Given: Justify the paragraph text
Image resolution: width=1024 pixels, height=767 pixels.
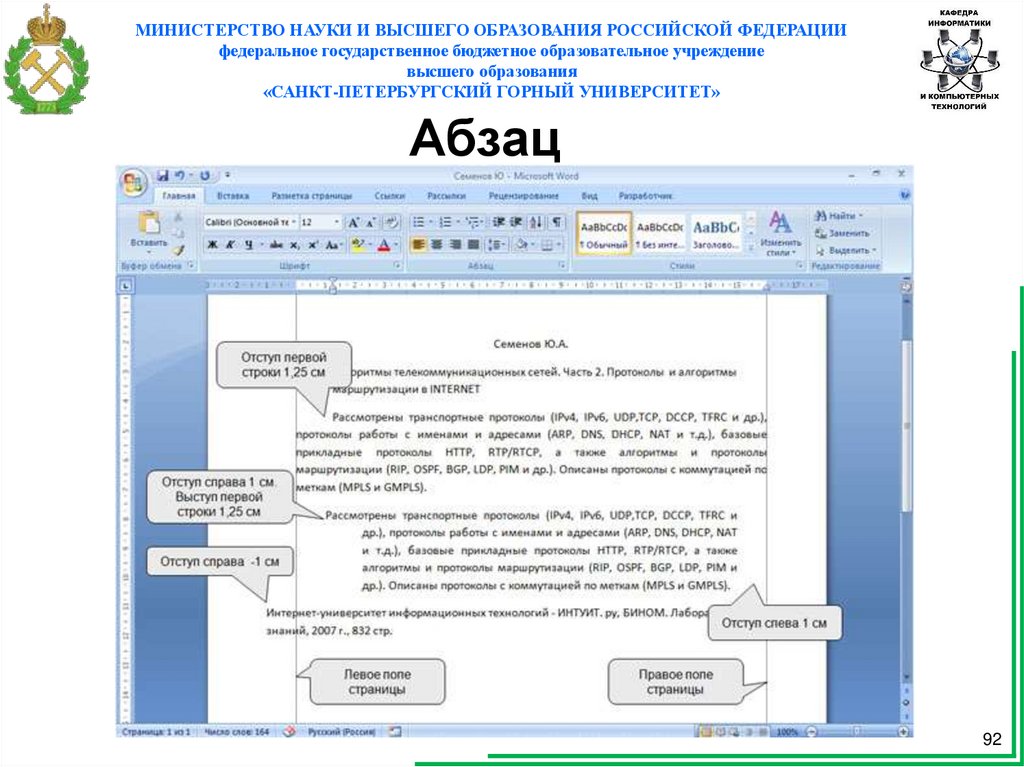Looking at the screenshot, I should 473,245.
